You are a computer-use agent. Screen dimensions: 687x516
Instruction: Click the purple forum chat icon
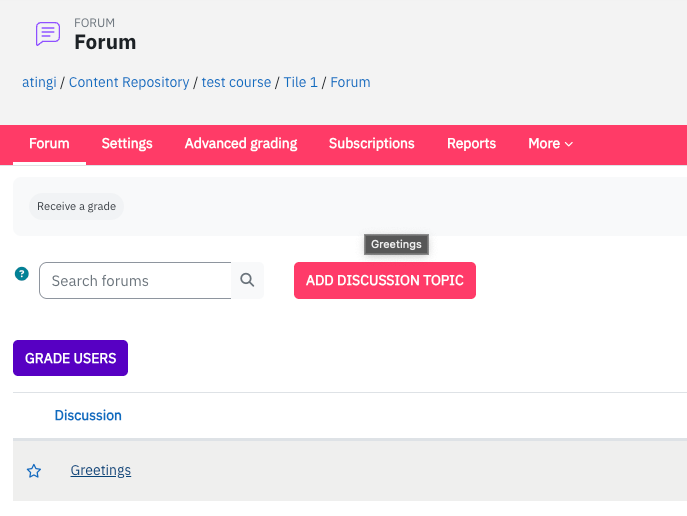48,34
